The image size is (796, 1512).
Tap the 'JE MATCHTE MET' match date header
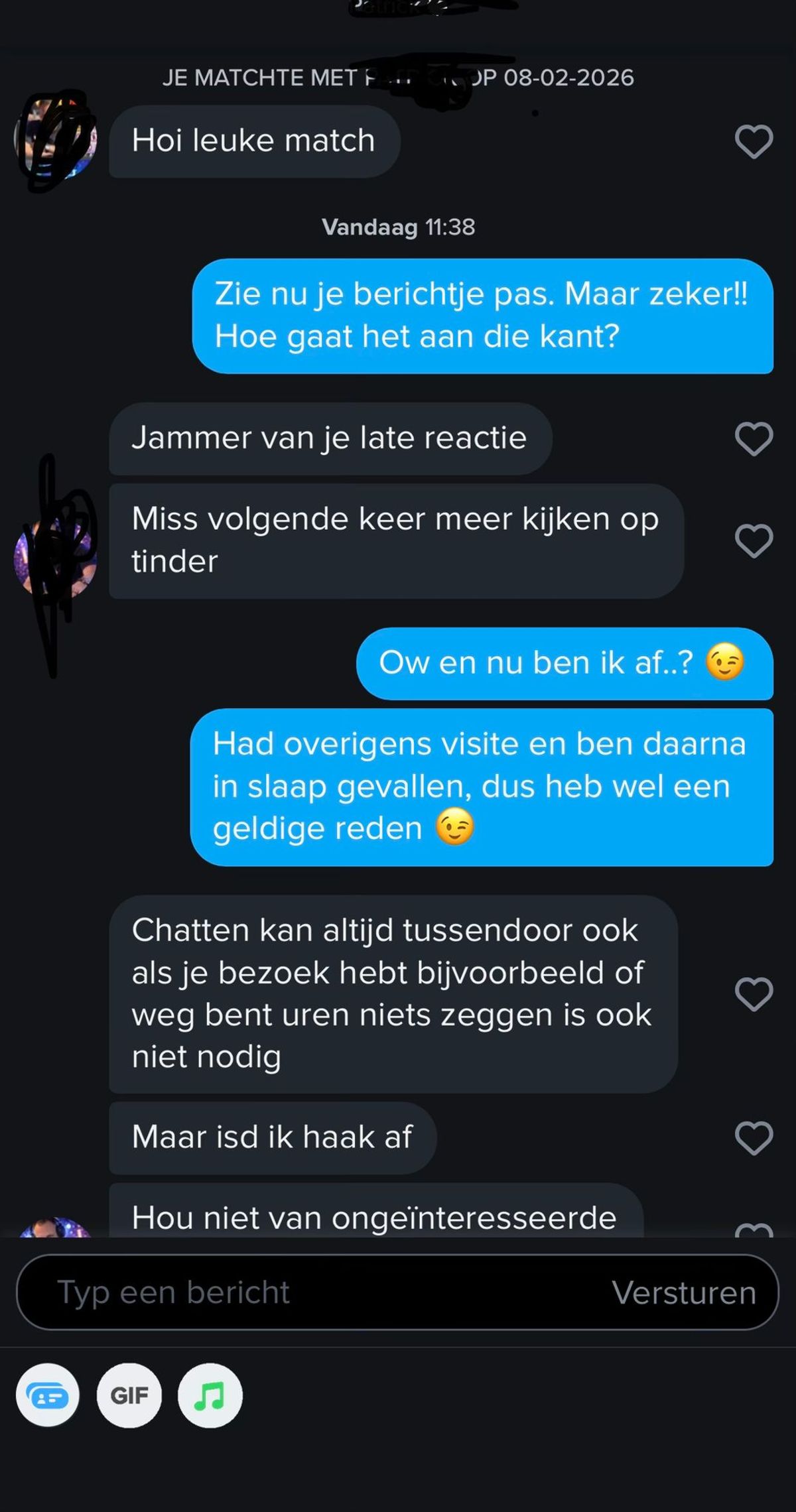coord(398,78)
